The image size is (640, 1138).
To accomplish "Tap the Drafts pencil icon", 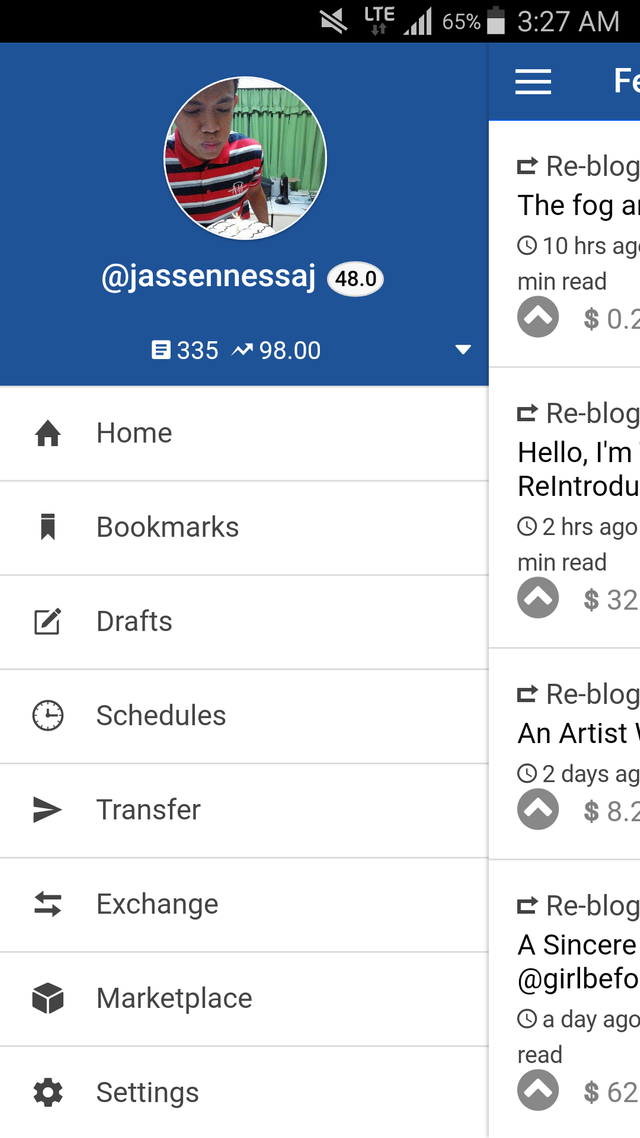I will pos(47,621).
